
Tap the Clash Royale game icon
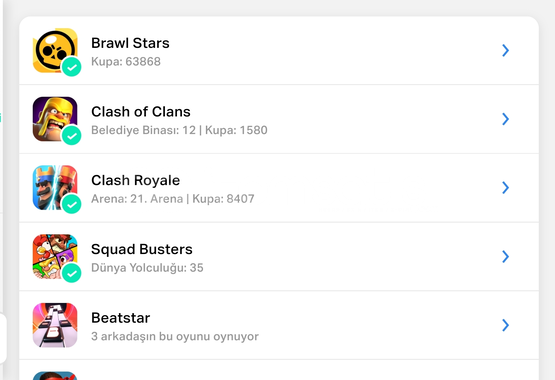click(55, 188)
